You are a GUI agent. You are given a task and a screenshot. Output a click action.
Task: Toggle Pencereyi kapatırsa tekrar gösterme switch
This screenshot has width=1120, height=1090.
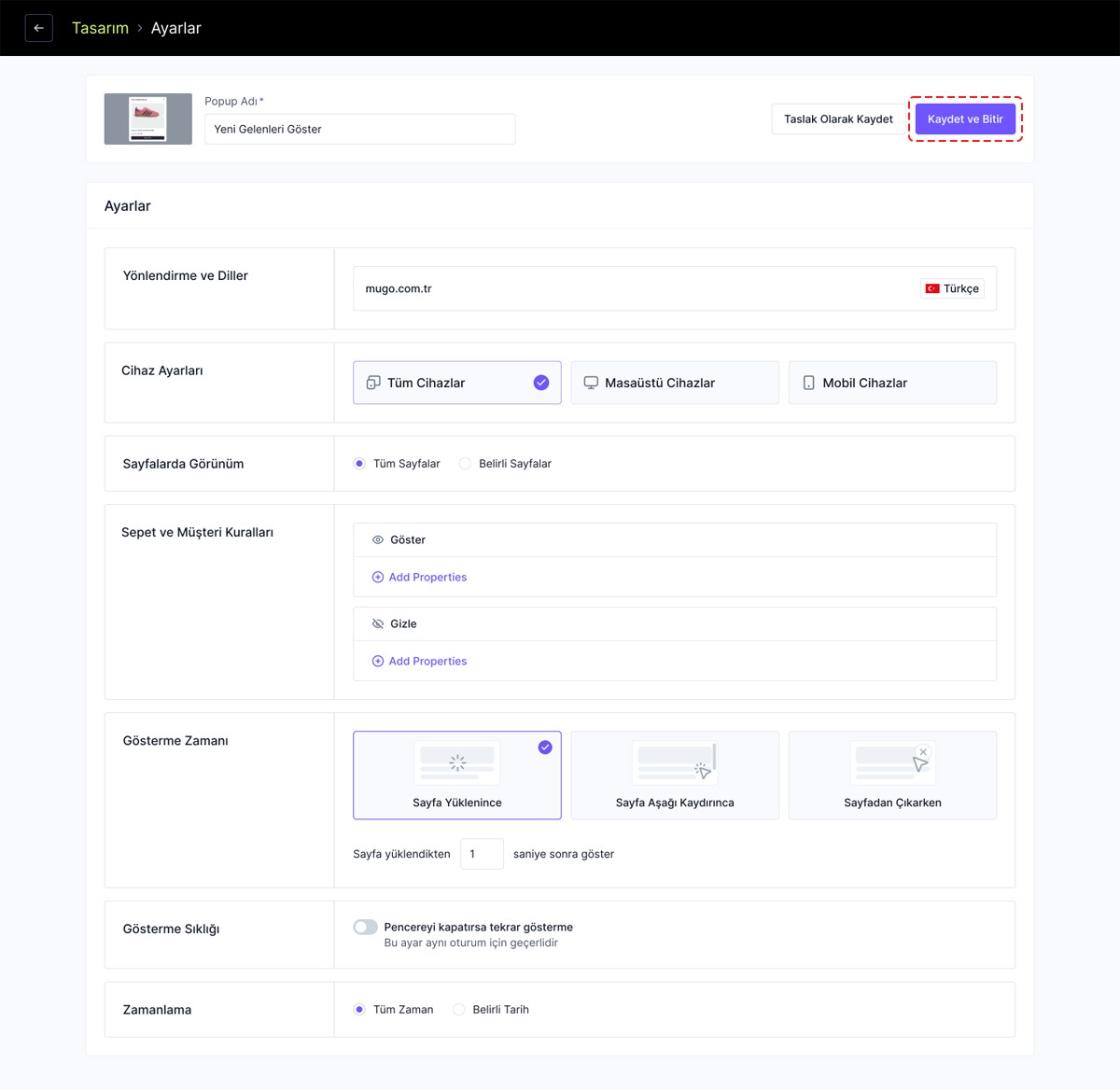366,927
